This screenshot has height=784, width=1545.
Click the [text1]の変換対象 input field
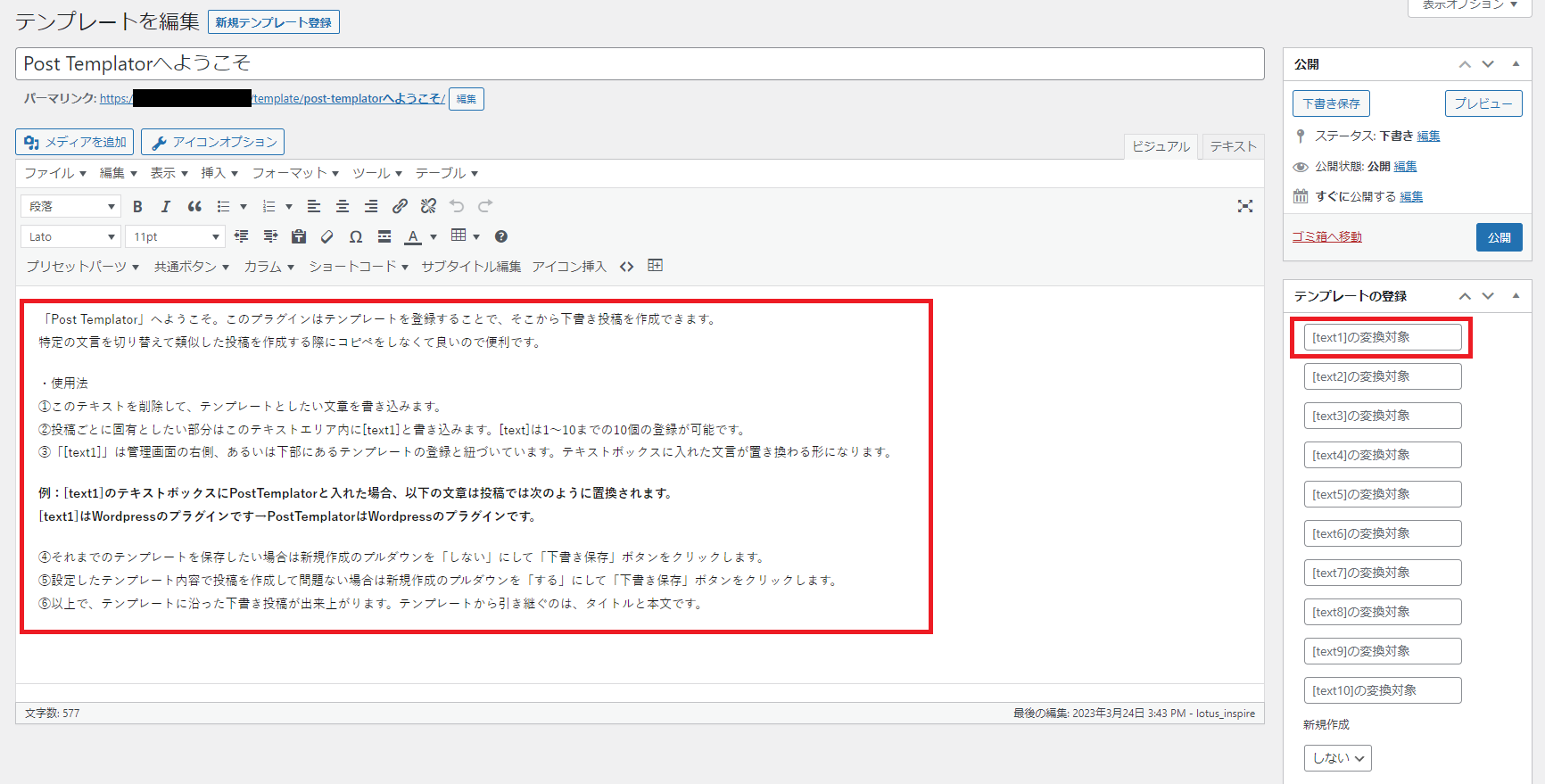pyautogui.click(x=1383, y=337)
